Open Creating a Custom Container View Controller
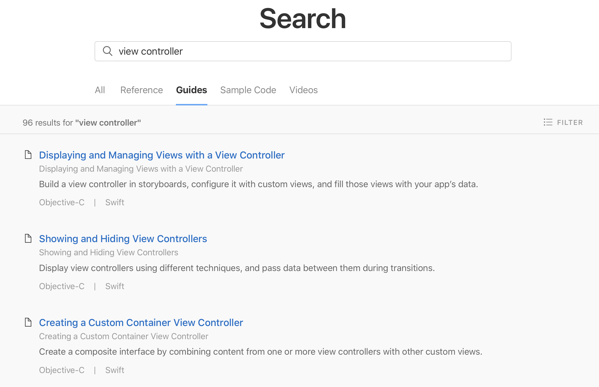 (141, 323)
